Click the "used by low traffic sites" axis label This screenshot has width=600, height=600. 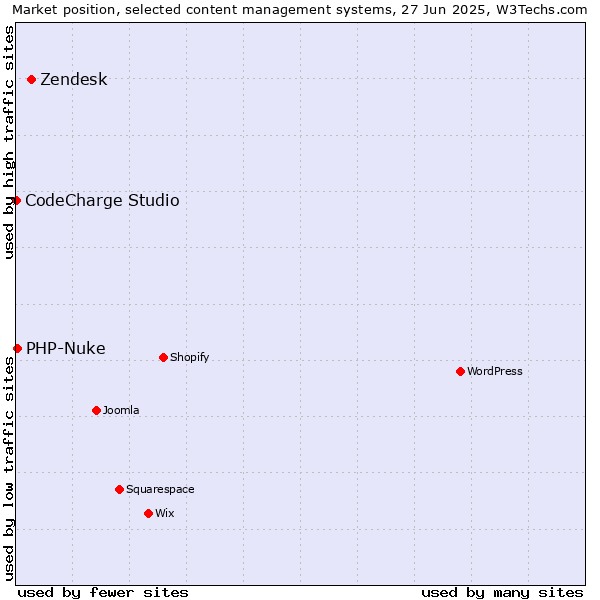pos(9,469)
